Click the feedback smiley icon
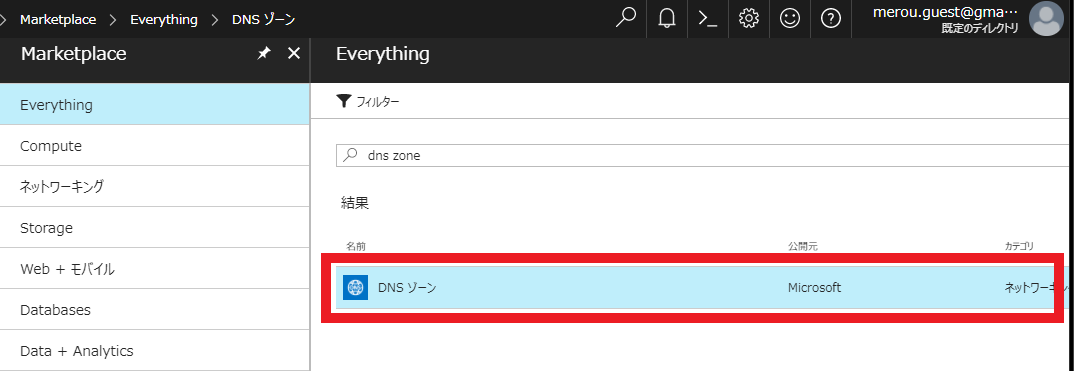This screenshot has height=371, width=1074. (790, 18)
